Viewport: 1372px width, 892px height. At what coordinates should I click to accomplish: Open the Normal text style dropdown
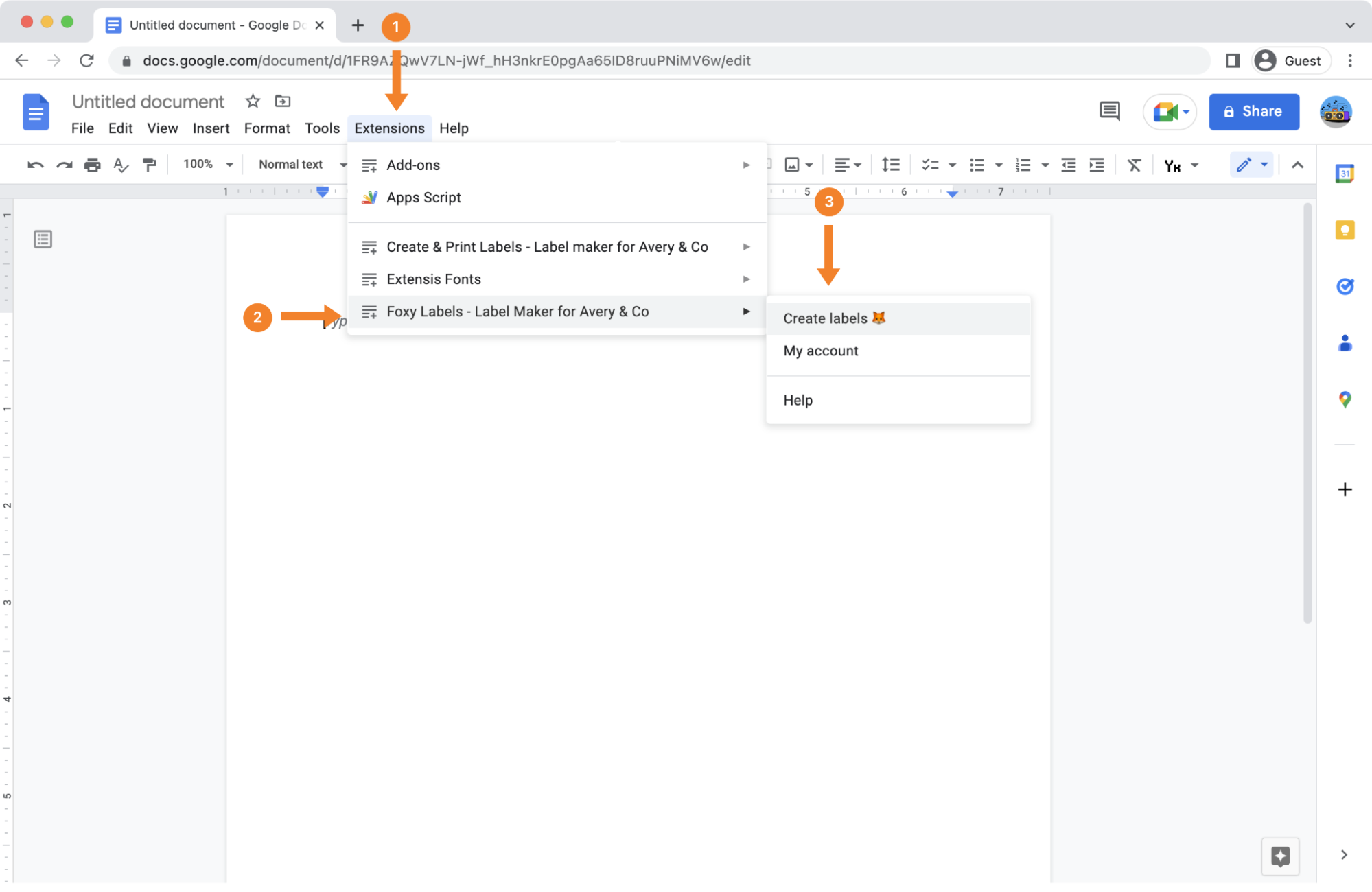pyautogui.click(x=302, y=165)
